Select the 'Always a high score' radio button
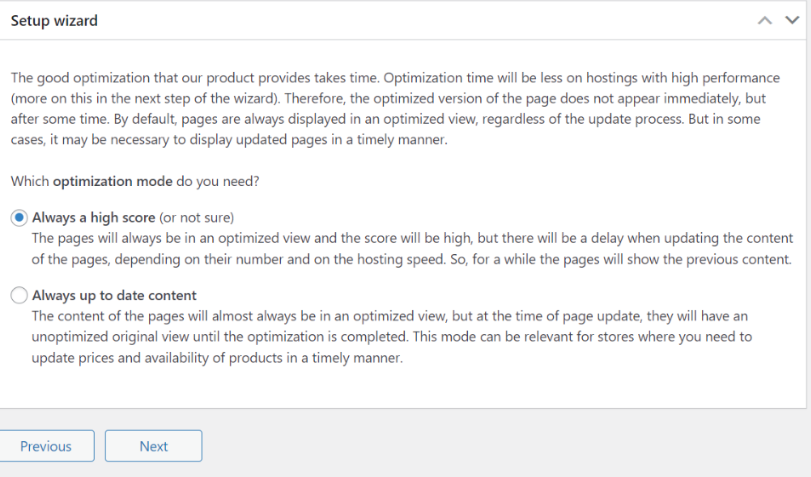This screenshot has width=811, height=477. click(19, 218)
